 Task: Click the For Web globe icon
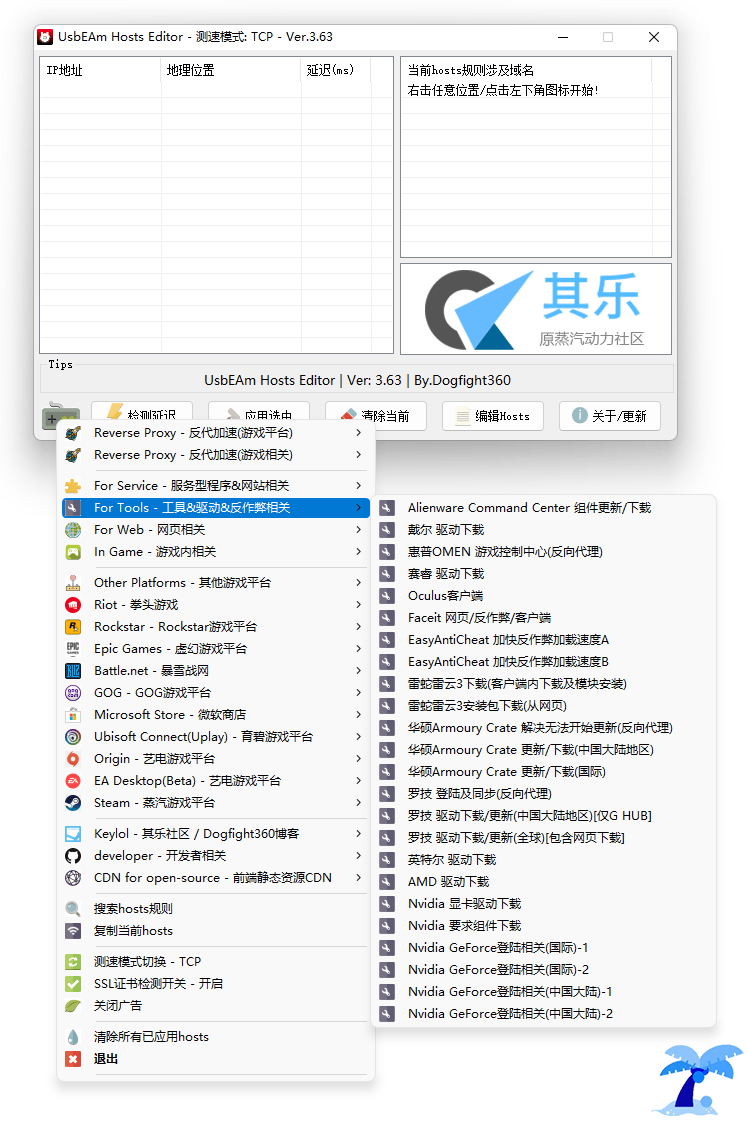(x=73, y=530)
